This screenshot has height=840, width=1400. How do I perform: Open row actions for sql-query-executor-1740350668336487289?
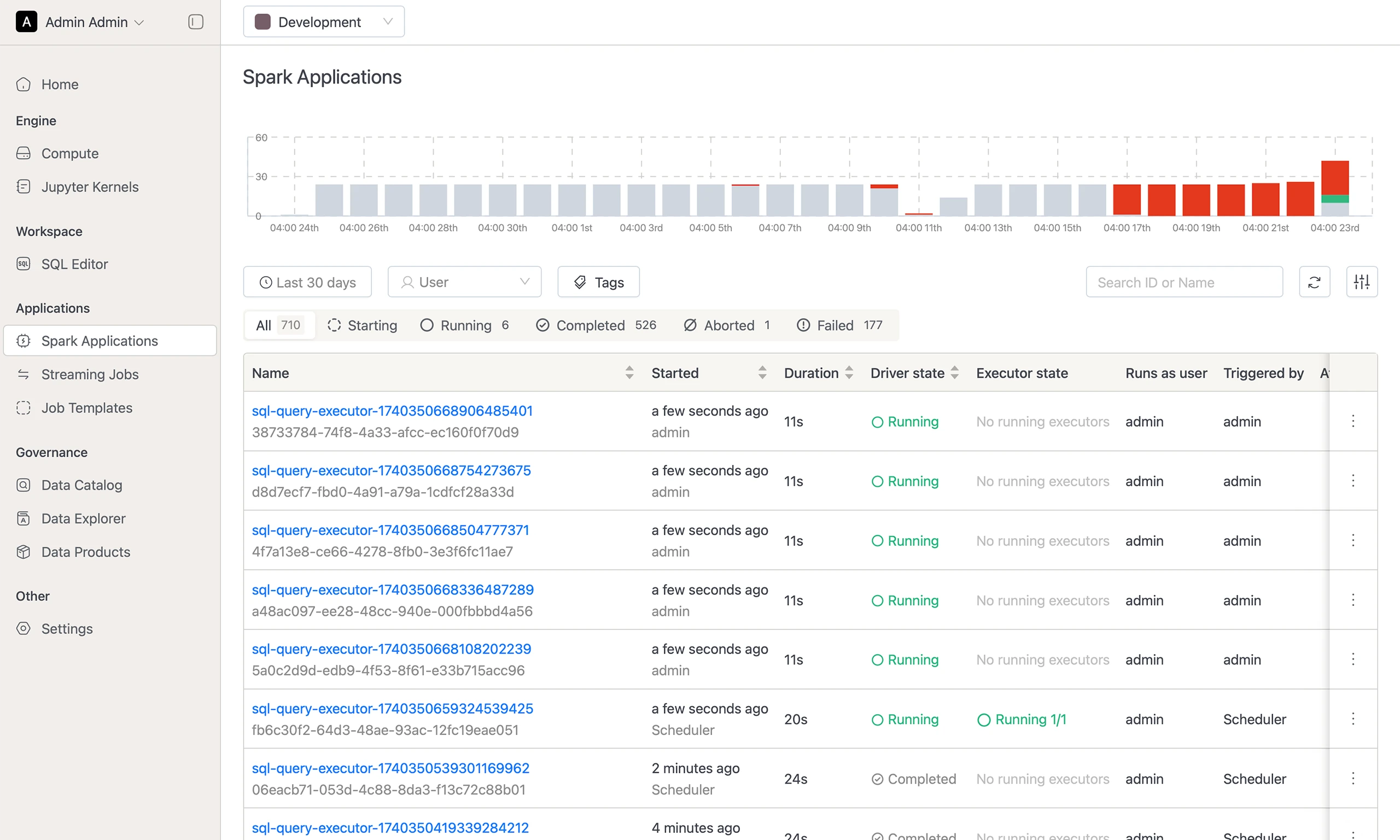click(1353, 600)
